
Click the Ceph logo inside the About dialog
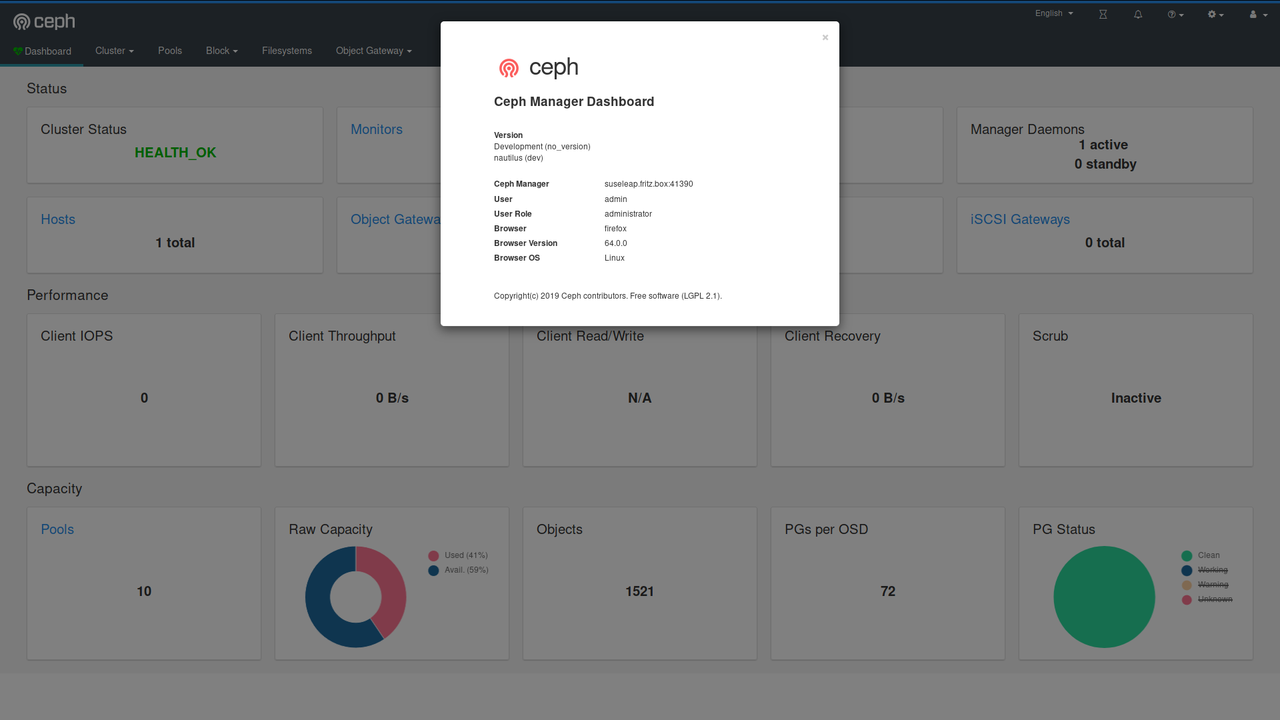[x=538, y=67]
